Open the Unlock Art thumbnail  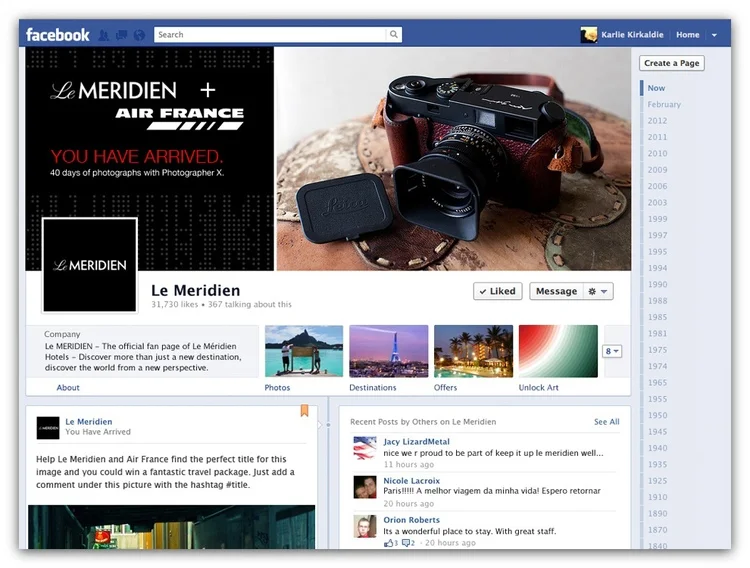(x=558, y=351)
